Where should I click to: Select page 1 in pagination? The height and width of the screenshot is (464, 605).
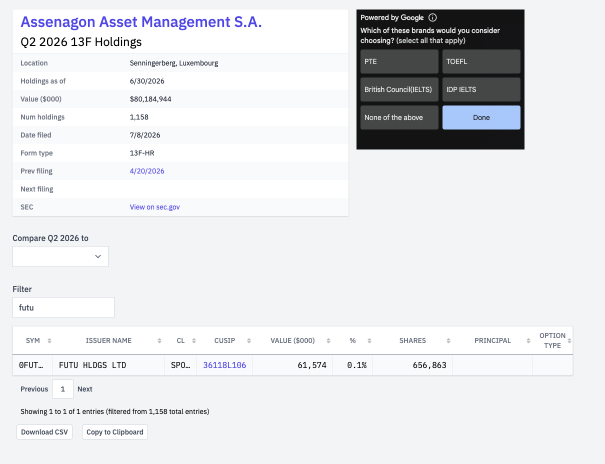[63, 389]
